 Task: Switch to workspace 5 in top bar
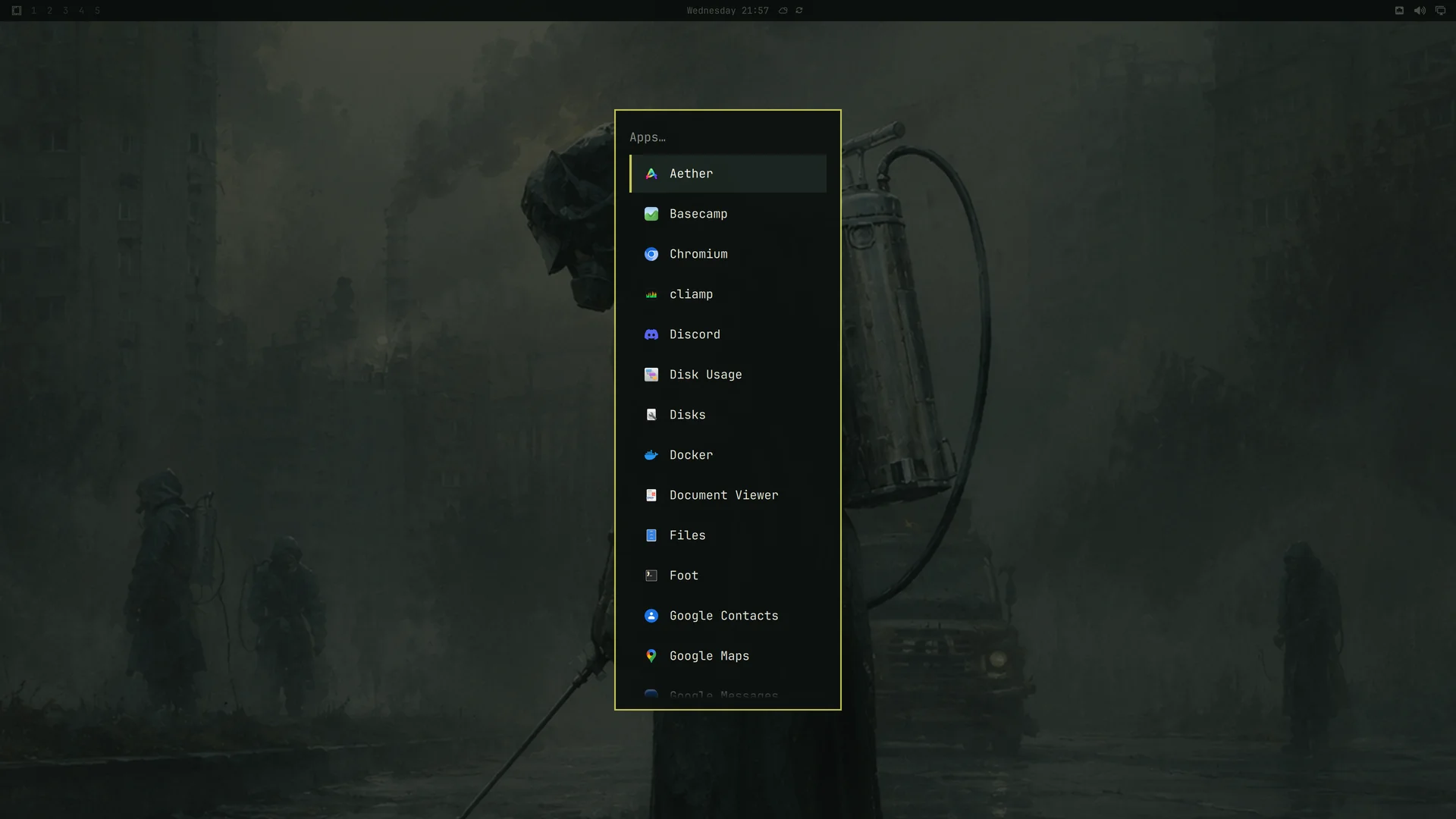point(97,11)
